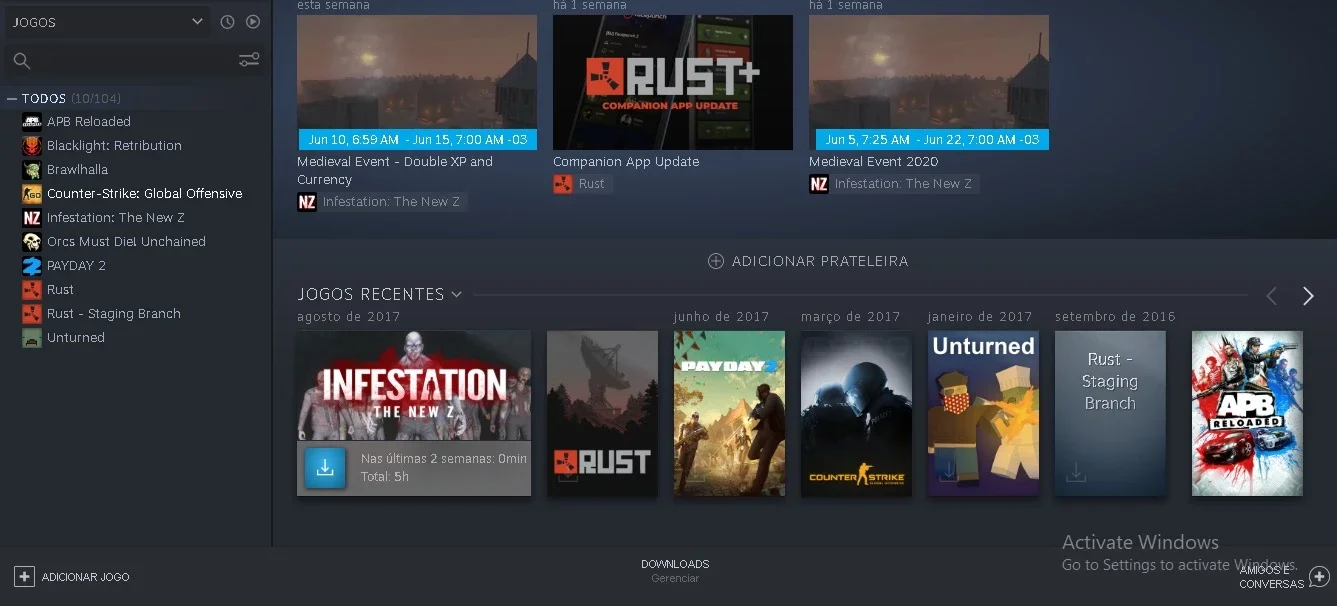
Task: Open Medieval Event - Double XP news thumbnail
Action: (417, 82)
